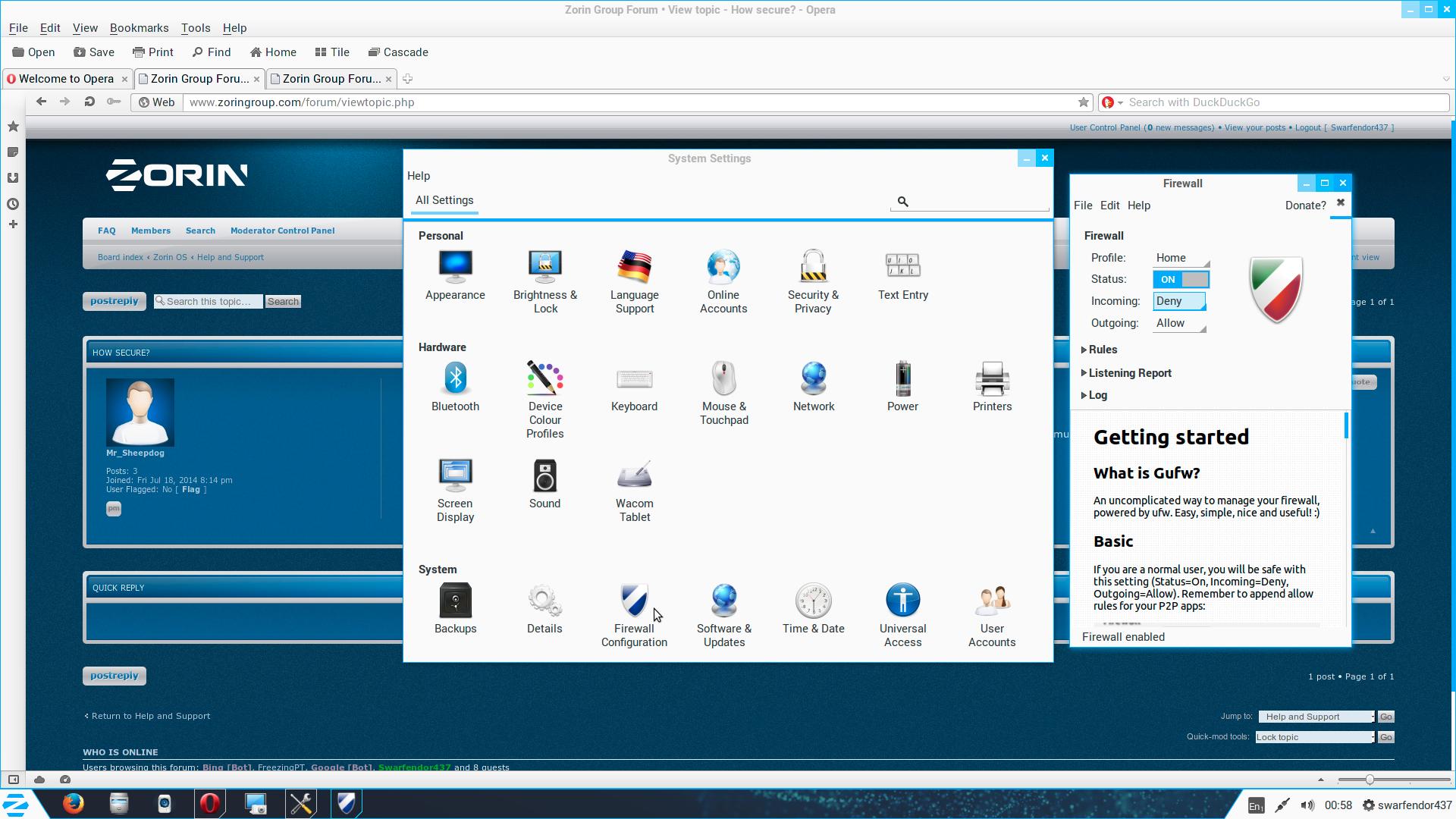Open Universal Access settings
The height and width of the screenshot is (819, 1456).
tap(902, 601)
